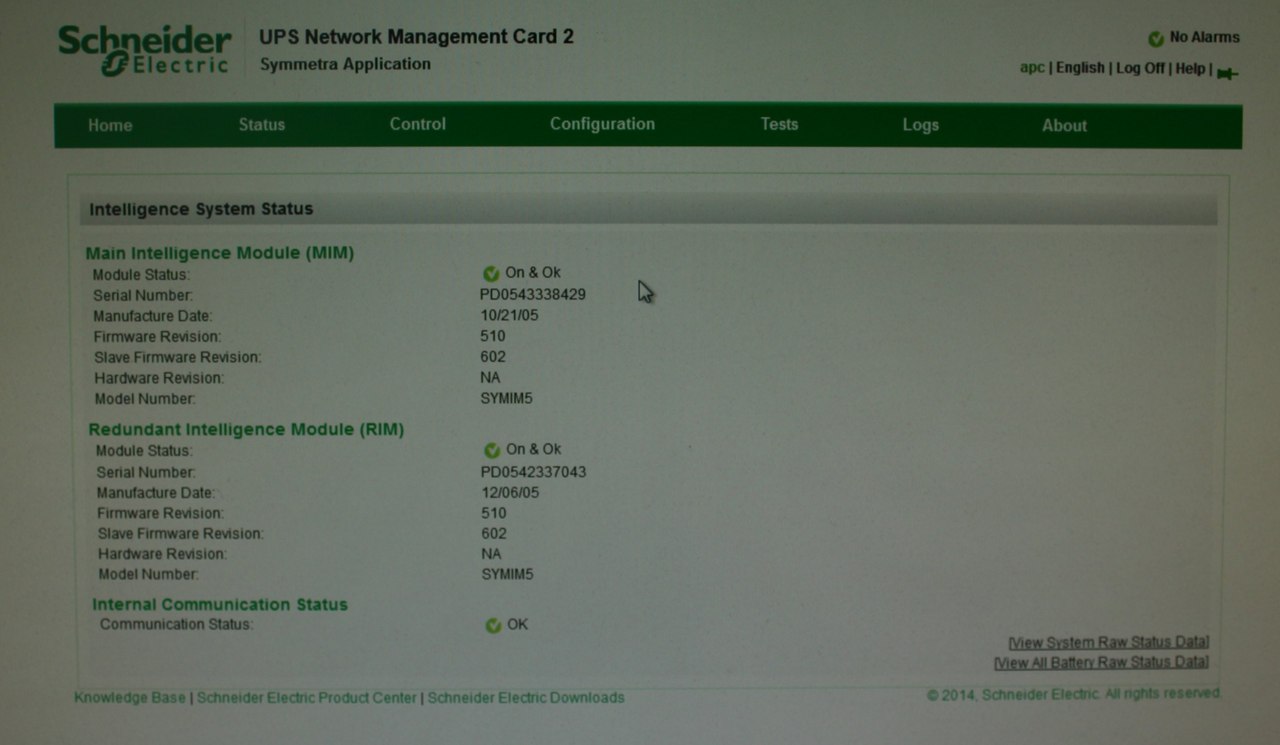Click Main Intelligence Module (MIM) heading
1280x745 pixels.
[220, 253]
